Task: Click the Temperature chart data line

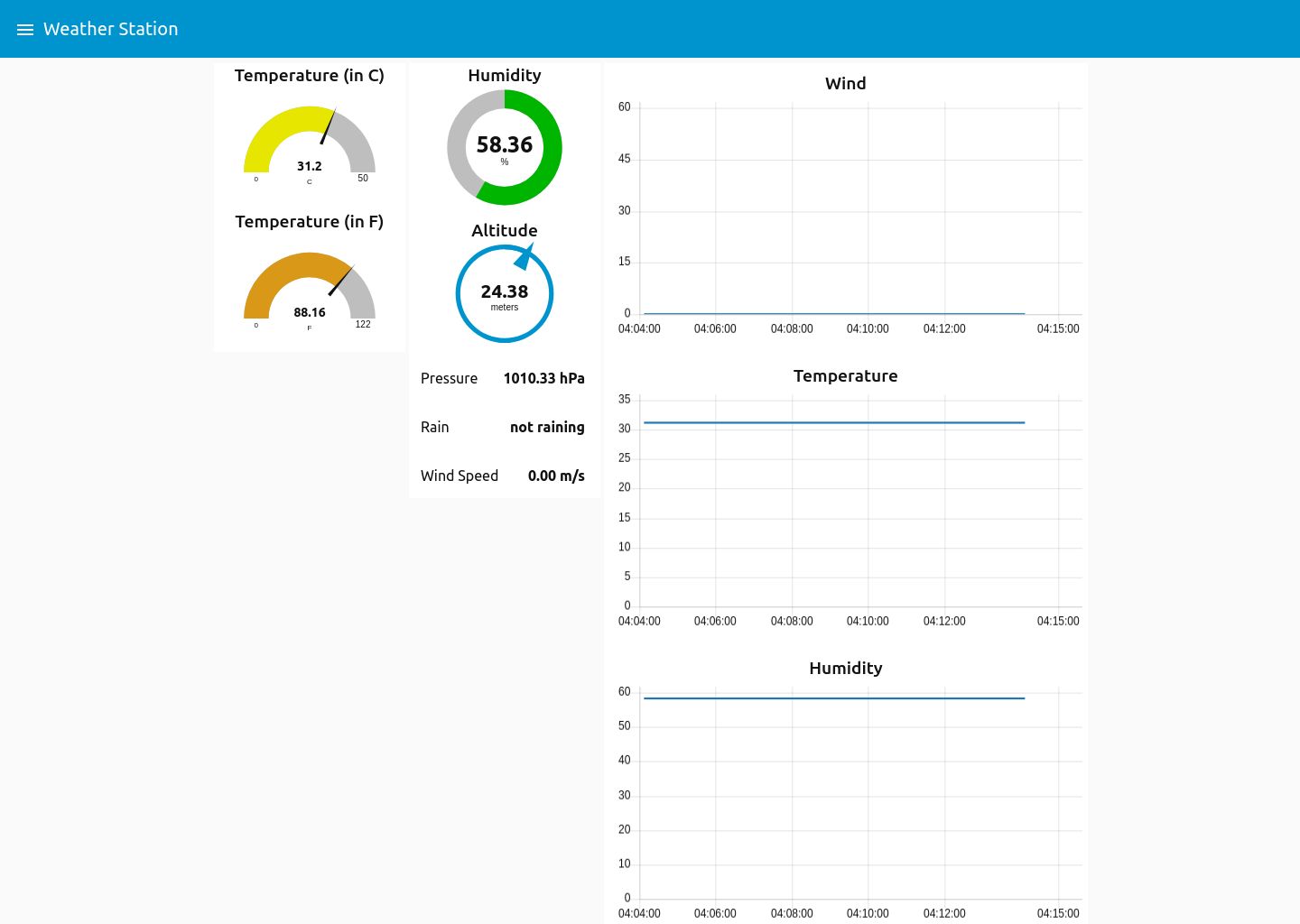Action: (x=834, y=422)
